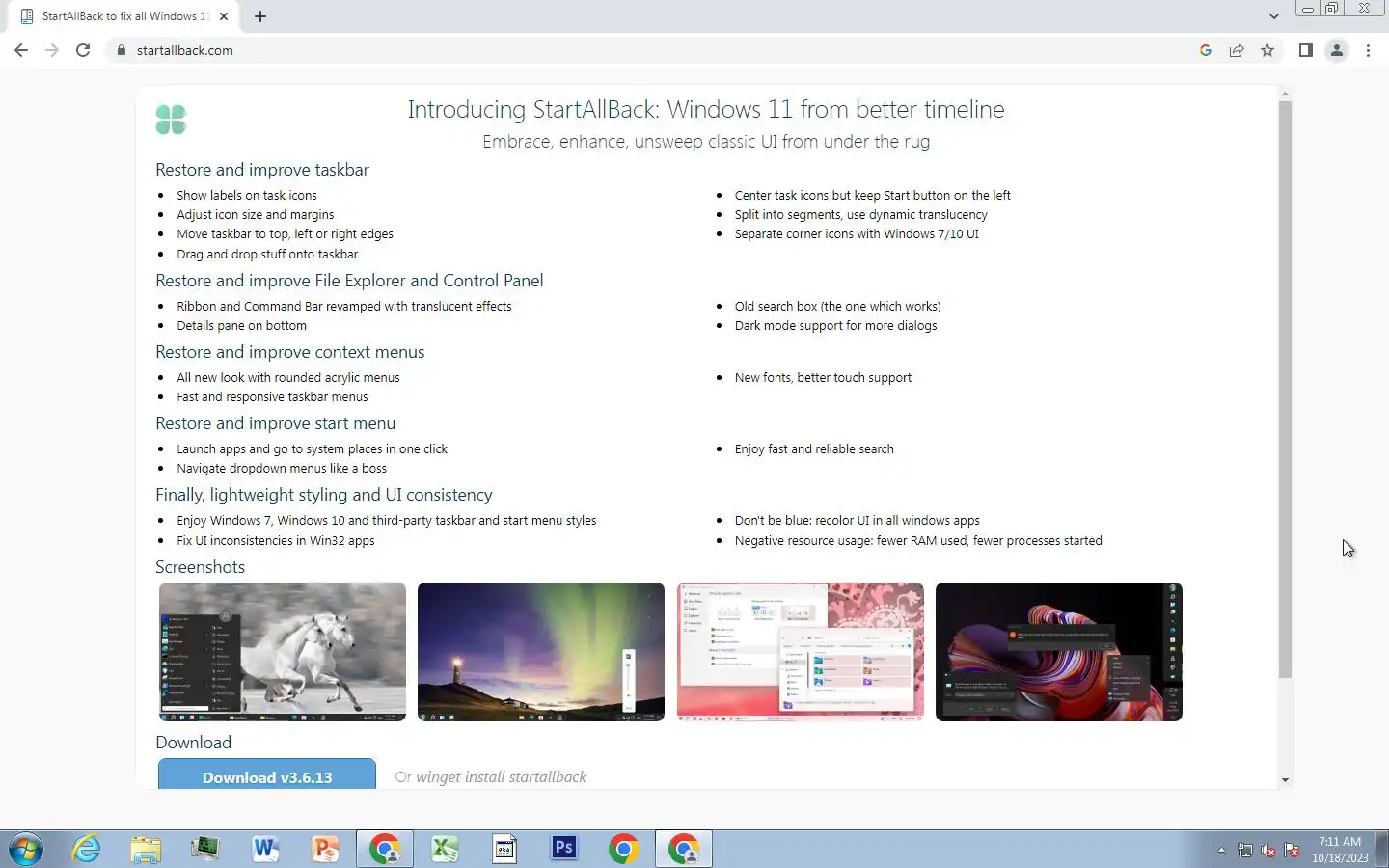Click the 'Restore and improve start menu' heading
This screenshot has height=868, width=1389.
(x=276, y=423)
